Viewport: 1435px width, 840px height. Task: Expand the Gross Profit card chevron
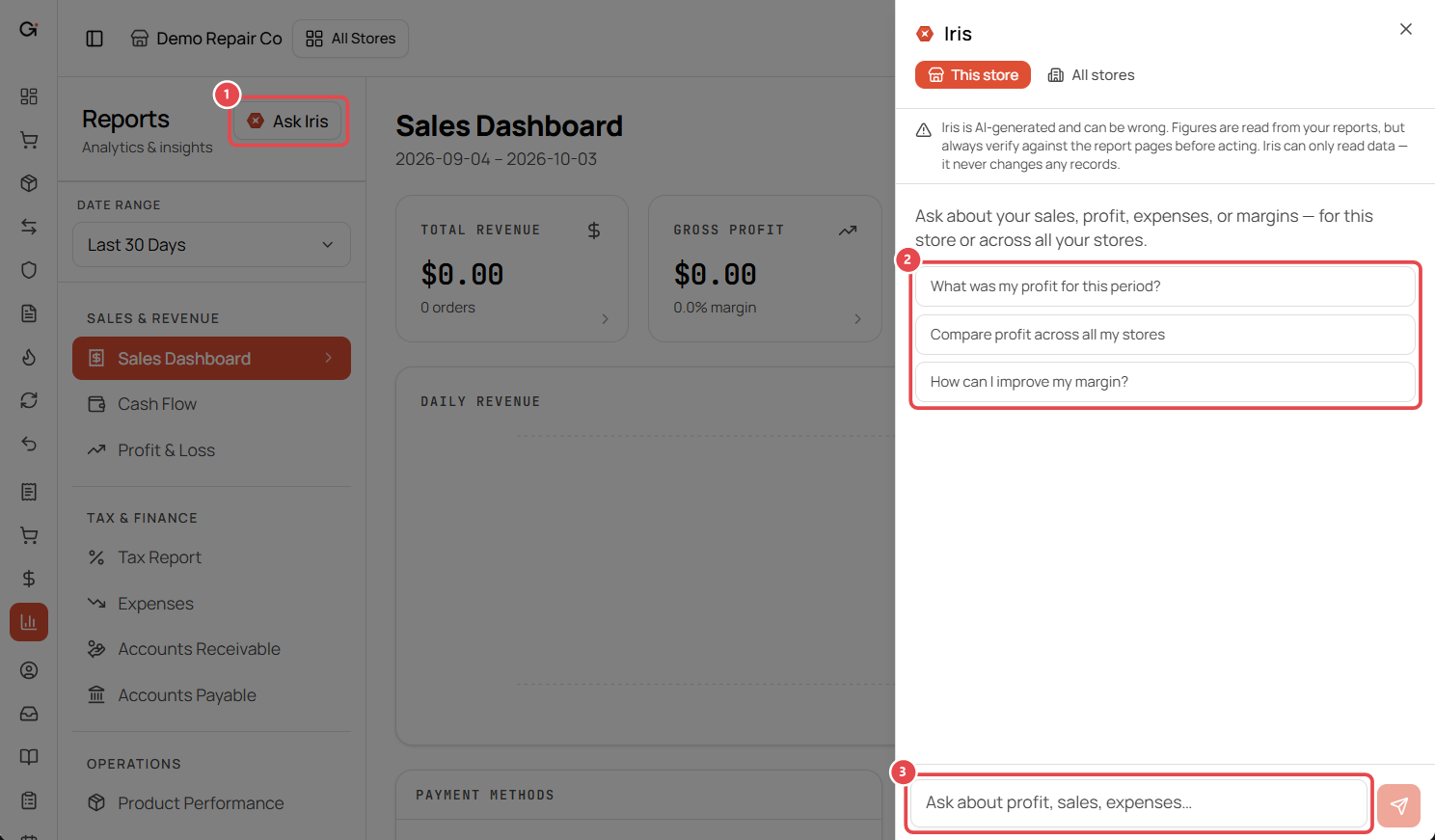point(857,319)
